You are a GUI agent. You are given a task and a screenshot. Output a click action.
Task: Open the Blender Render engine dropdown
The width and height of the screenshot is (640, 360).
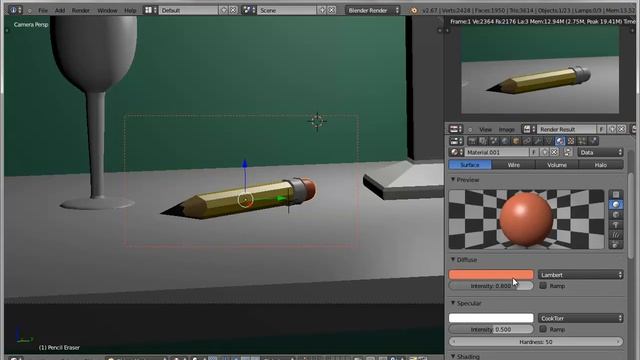373,10
